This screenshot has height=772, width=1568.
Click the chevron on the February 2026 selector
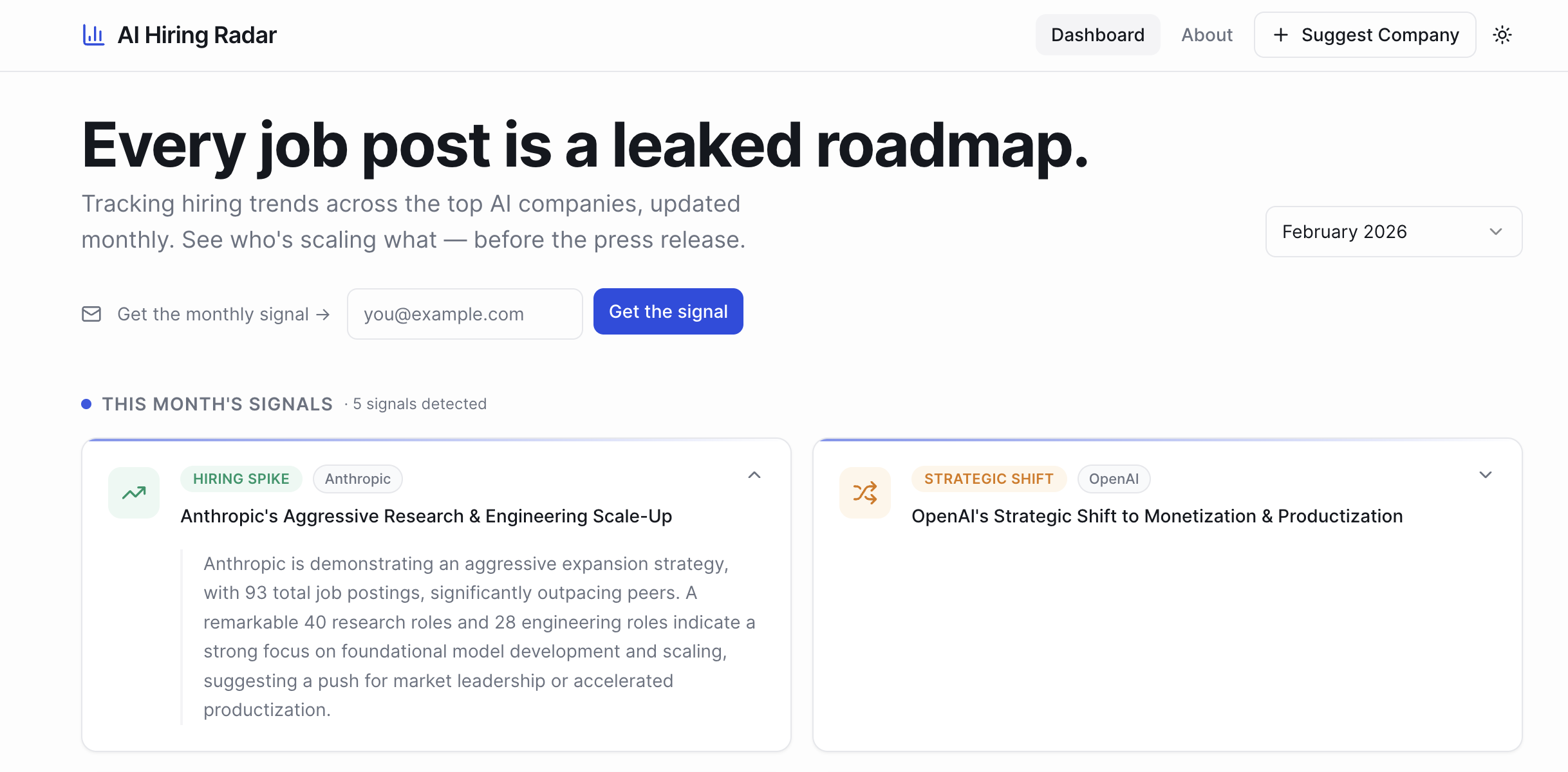(x=1497, y=232)
